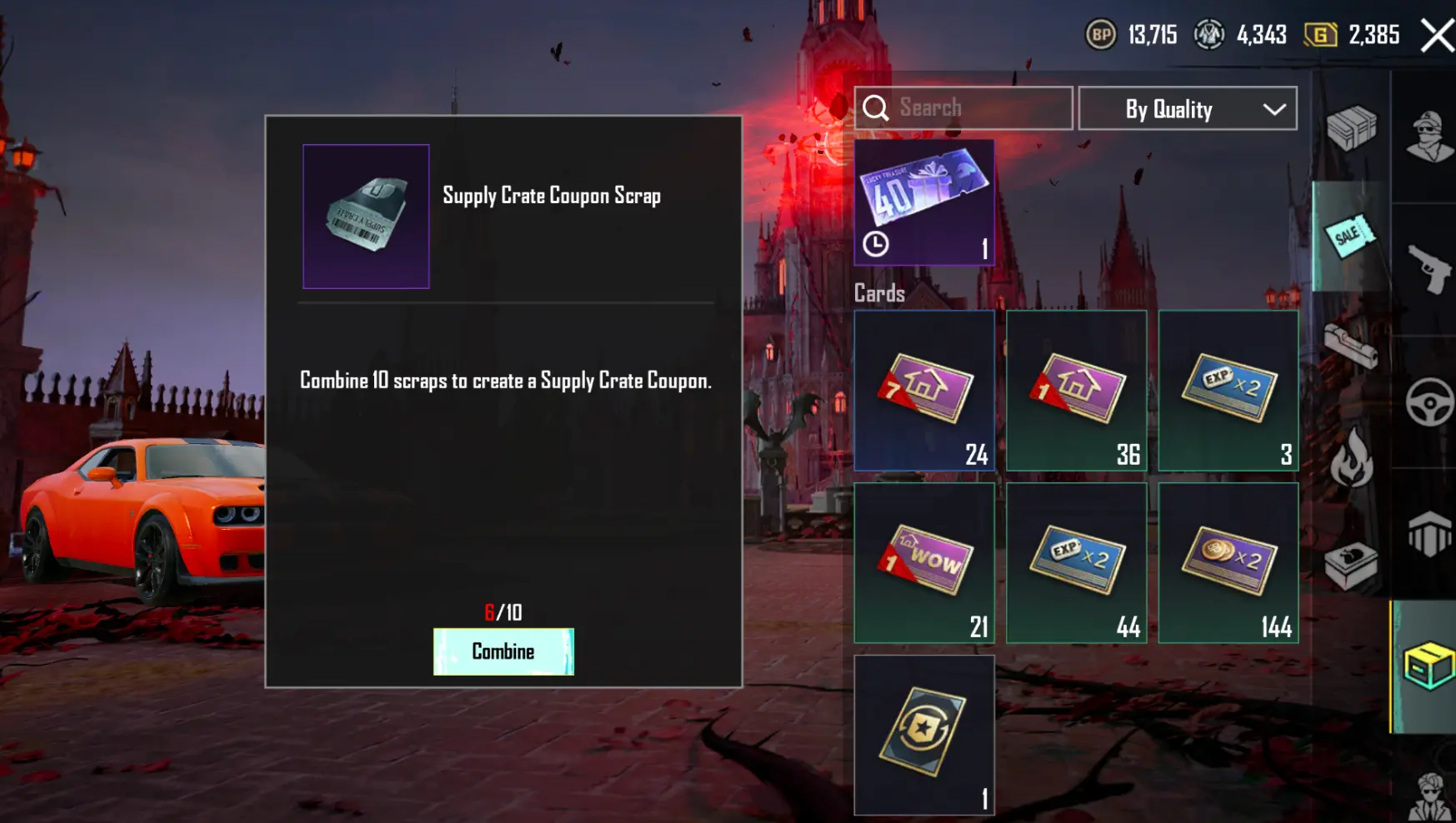Click the inventory Search field

click(963, 108)
